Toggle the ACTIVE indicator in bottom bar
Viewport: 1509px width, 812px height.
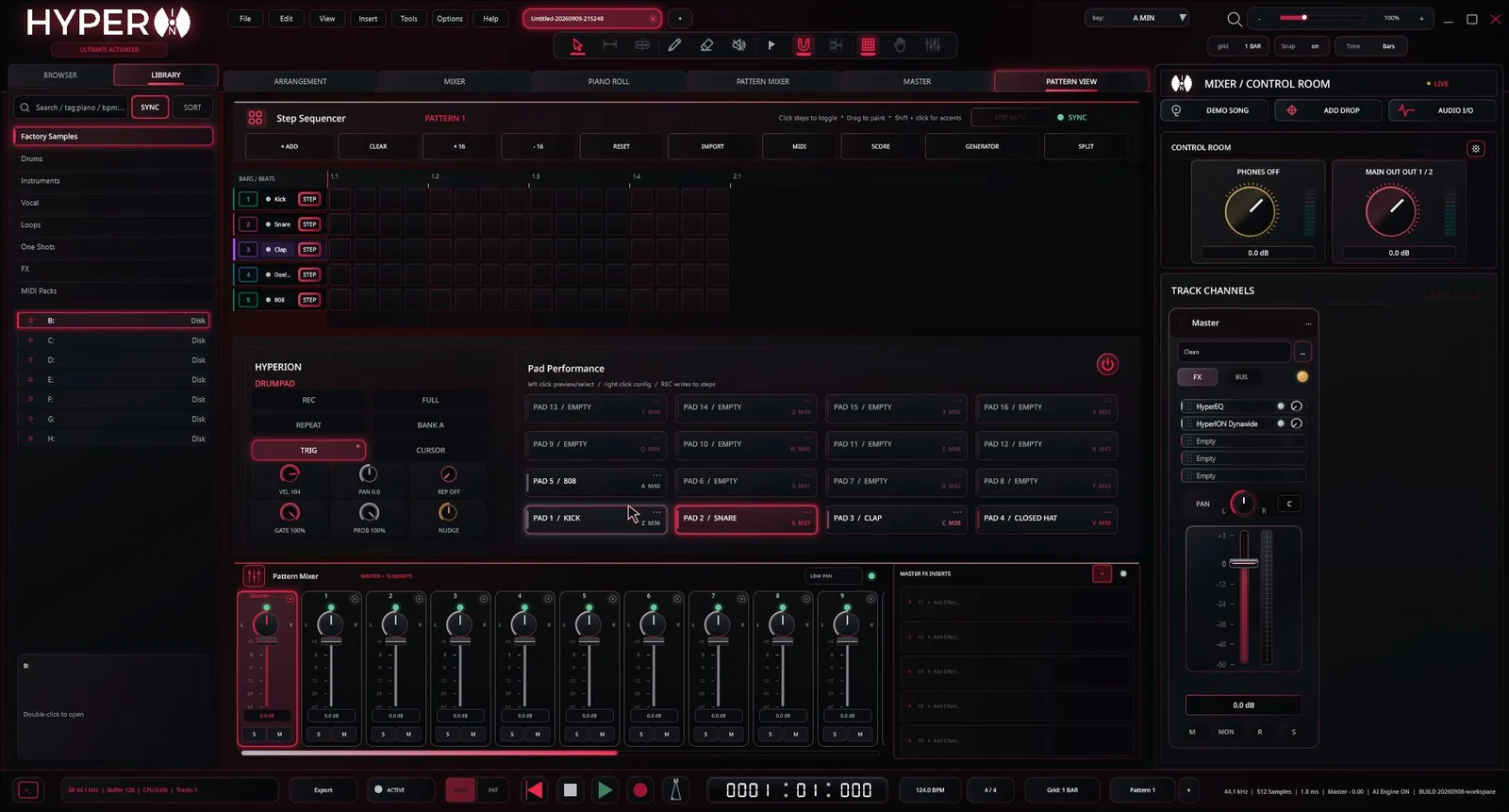pyautogui.click(x=400, y=790)
